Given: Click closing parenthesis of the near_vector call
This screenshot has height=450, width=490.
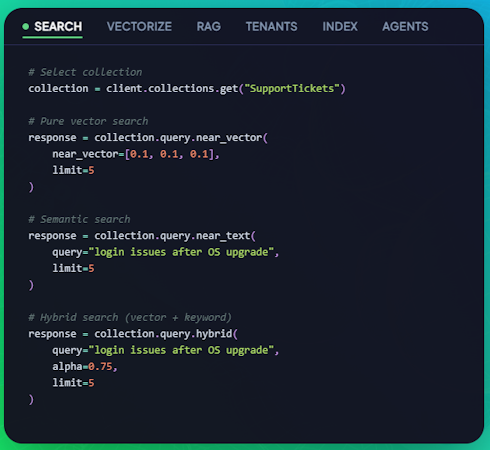Looking at the screenshot, I should [x=31, y=187].
